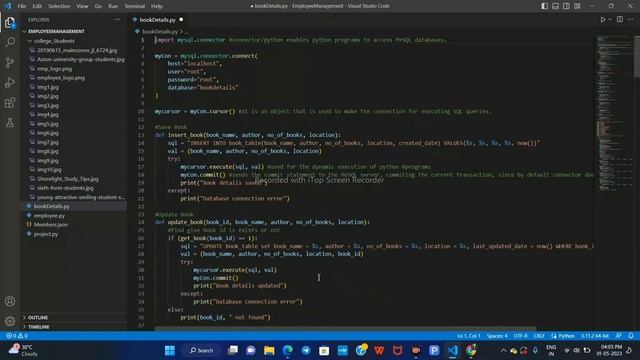Click Ln 1, Col 1 cursor position indicator
The height and width of the screenshot is (360, 640).
click(468, 336)
